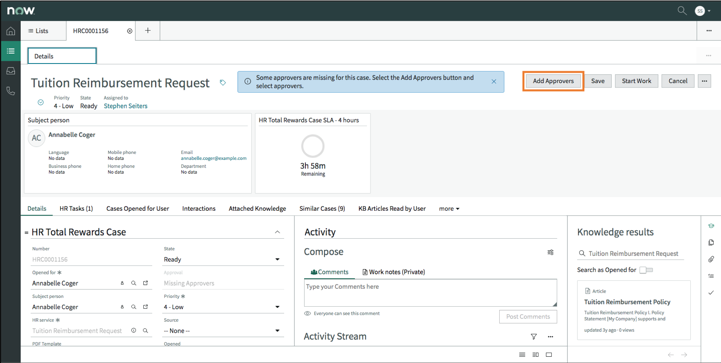Add a new tab with plus button
This screenshot has height=363, width=721.
pyautogui.click(x=148, y=30)
